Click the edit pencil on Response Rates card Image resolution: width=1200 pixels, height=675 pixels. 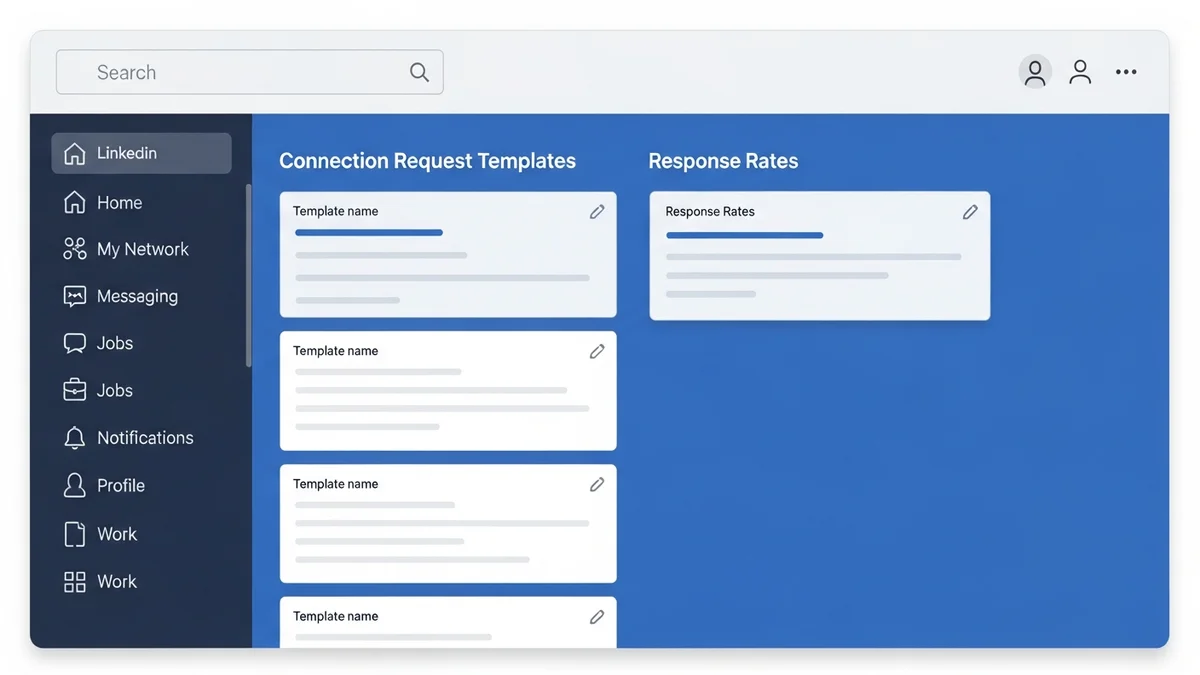point(970,212)
